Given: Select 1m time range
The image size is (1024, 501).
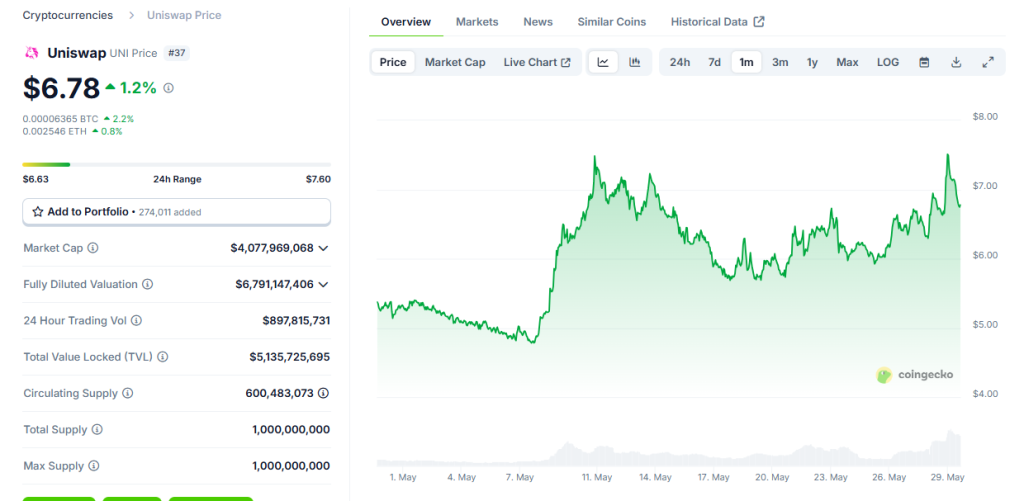Looking at the screenshot, I should pos(746,62).
